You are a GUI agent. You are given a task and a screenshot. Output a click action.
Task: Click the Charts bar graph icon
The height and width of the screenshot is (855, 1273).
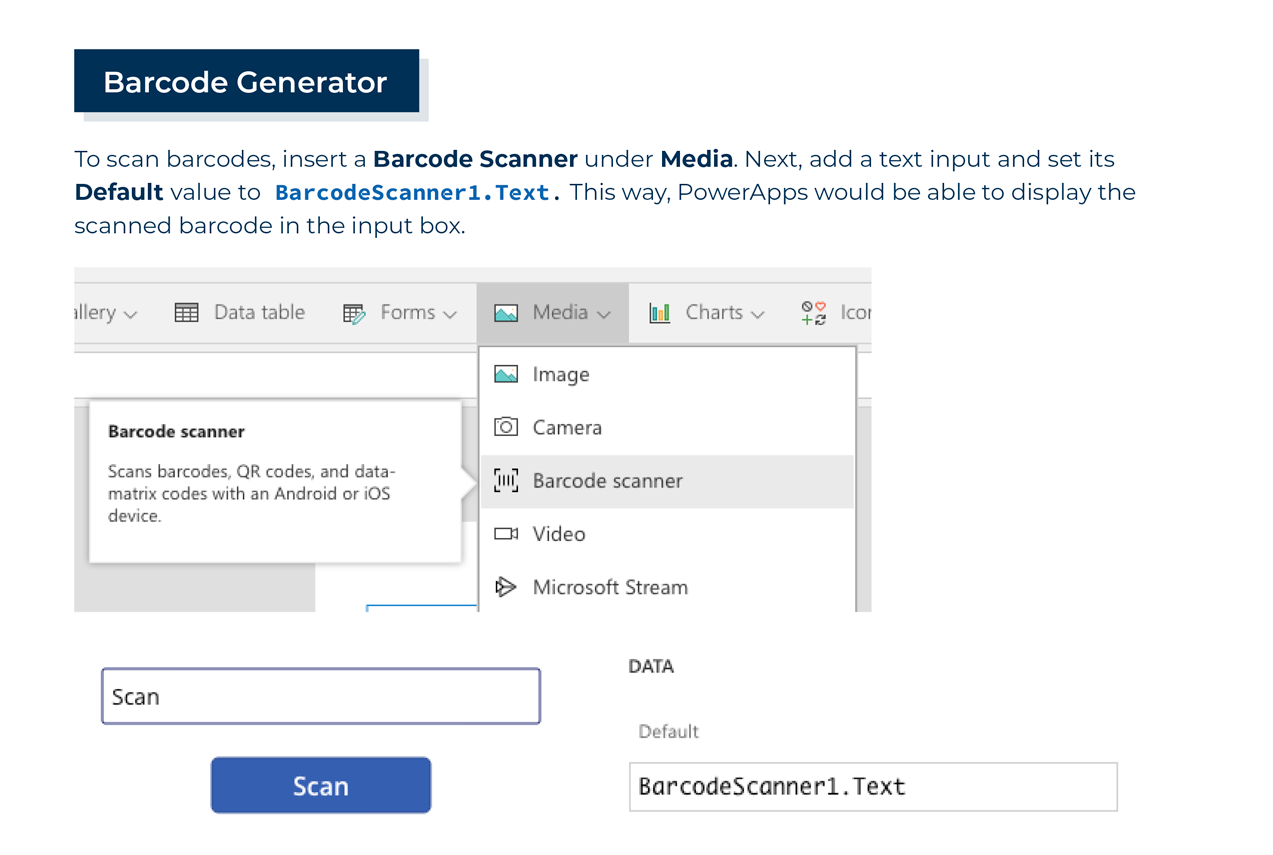(660, 313)
